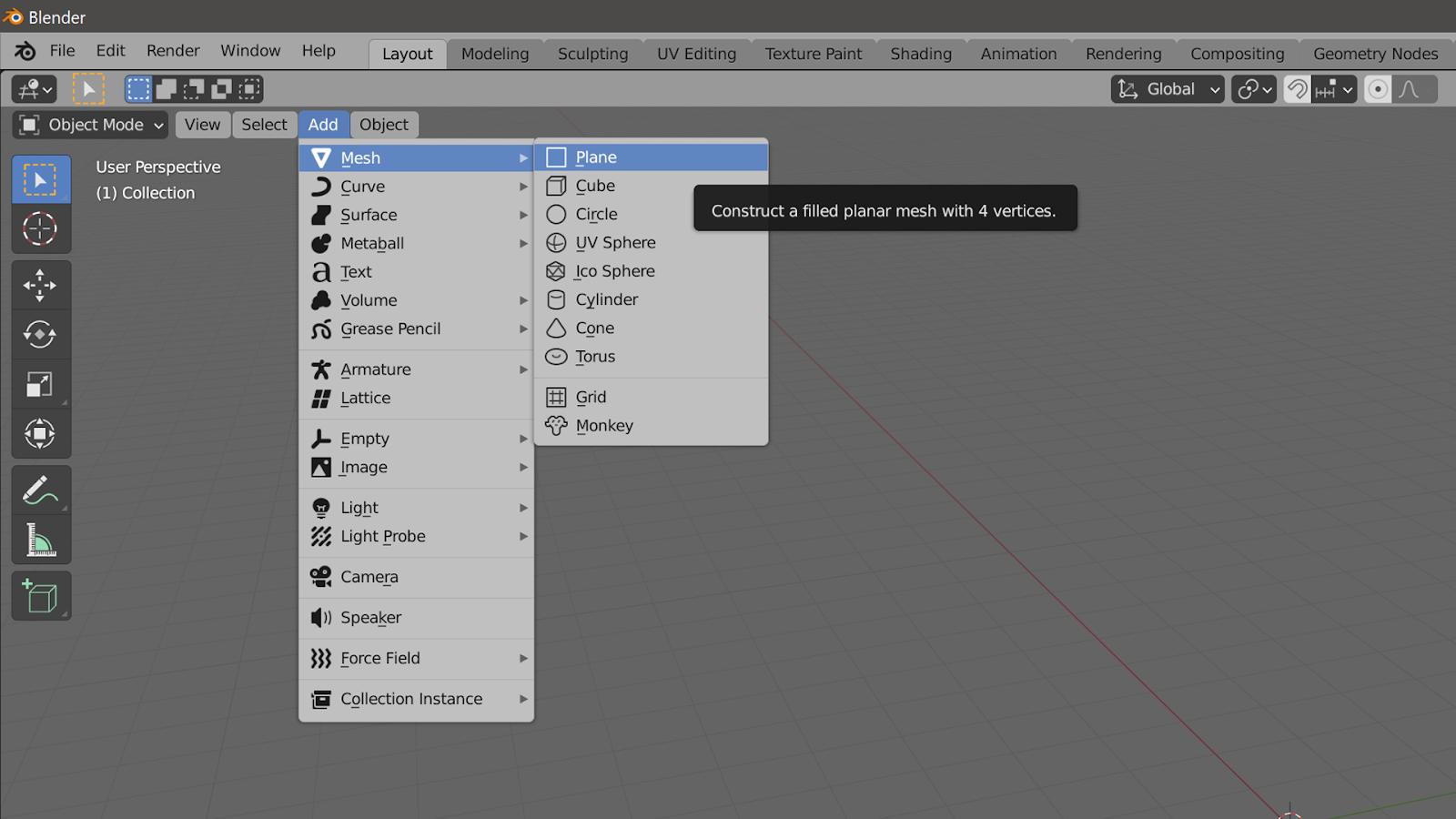Click the tweak select tool header icon
1456x819 pixels.
[88, 89]
